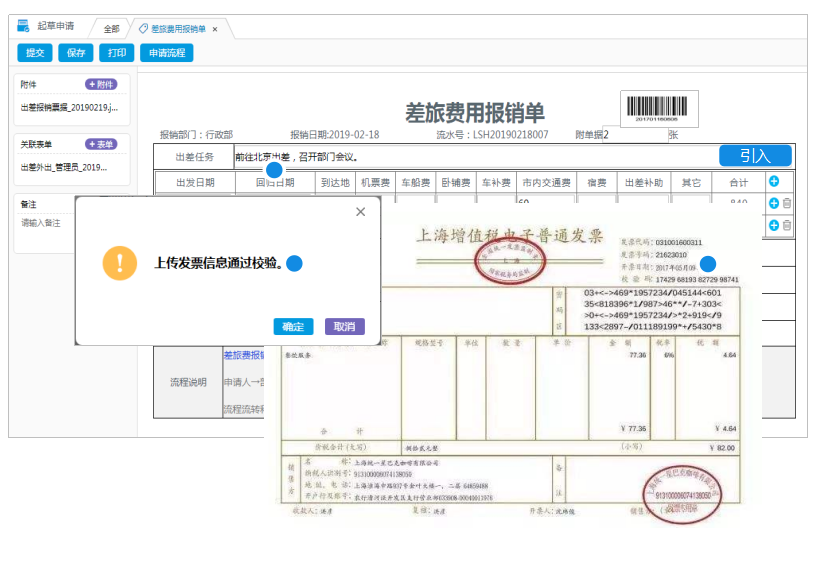The width and height of the screenshot is (820, 561).
Task: Click the 差旅费用报销单 form title
Action: click(475, 112)
